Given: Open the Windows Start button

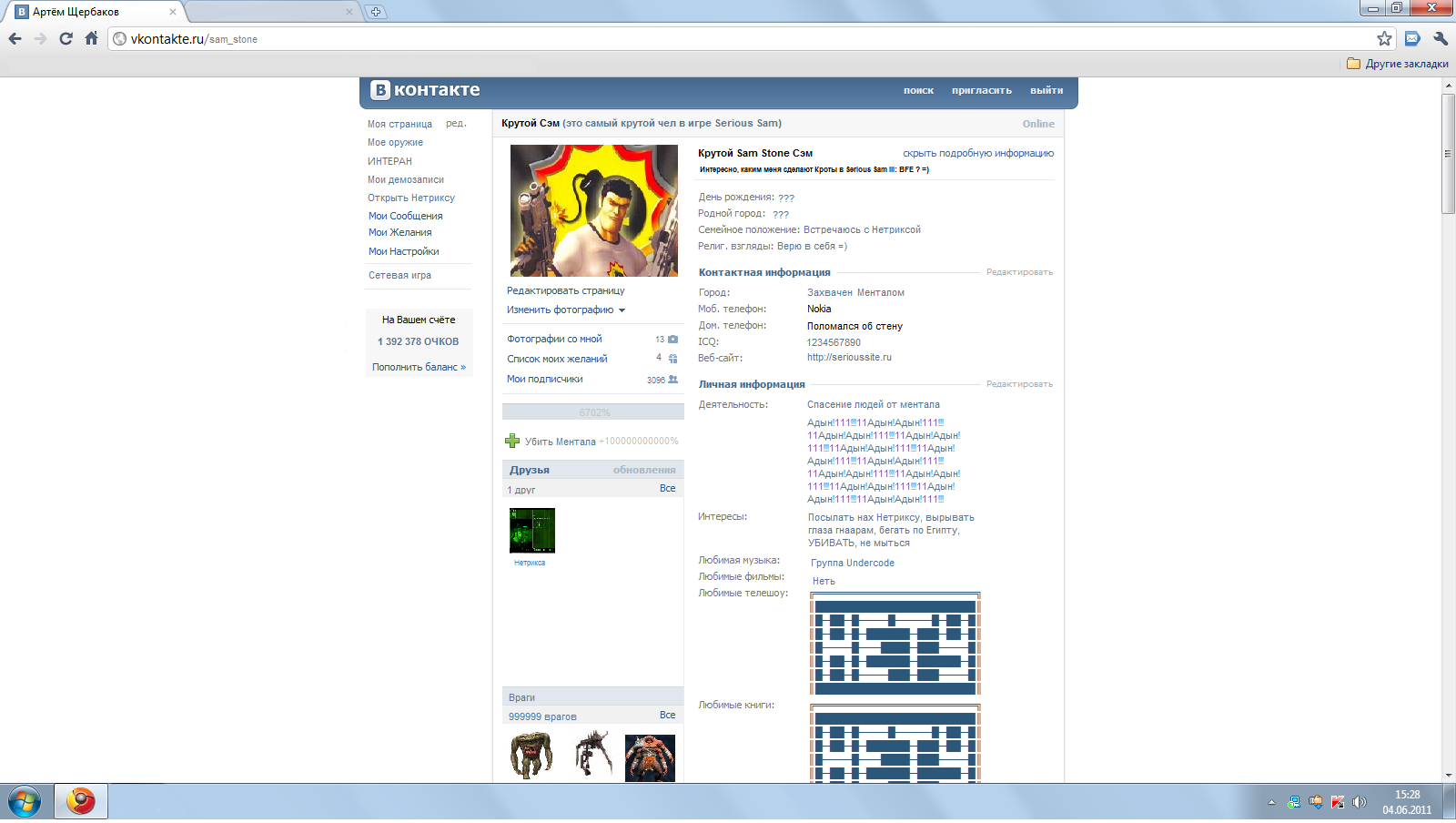Looking at the screenshot, I should tap(24, 802).
